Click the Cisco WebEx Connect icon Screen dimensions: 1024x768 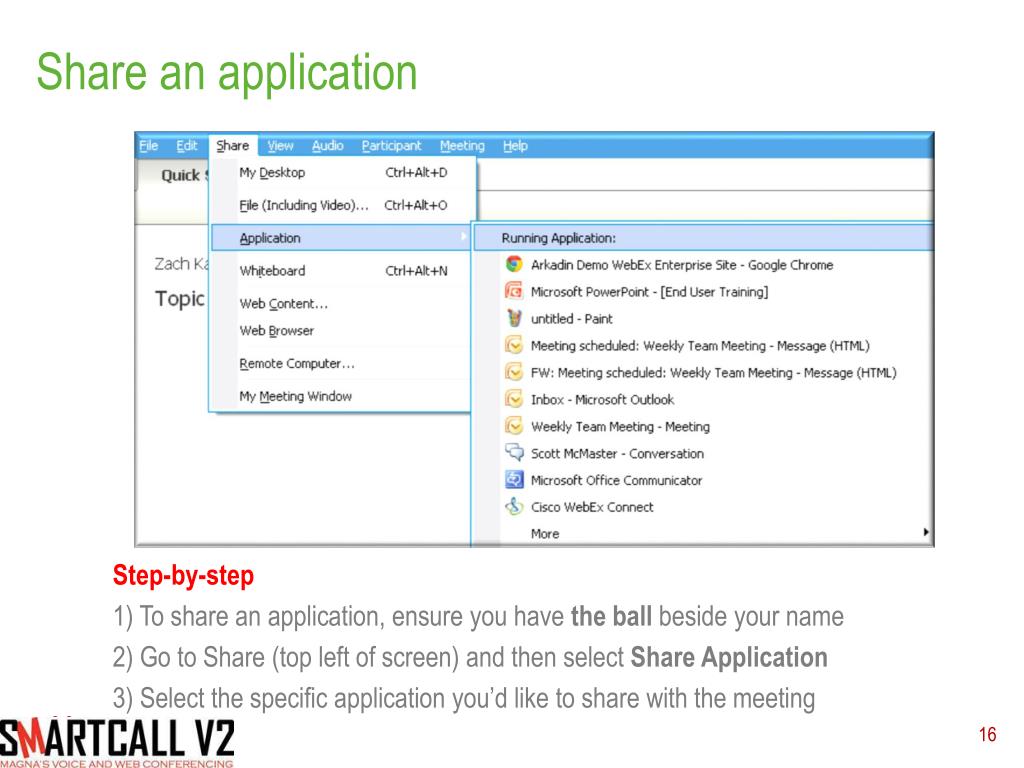(514, 506)
